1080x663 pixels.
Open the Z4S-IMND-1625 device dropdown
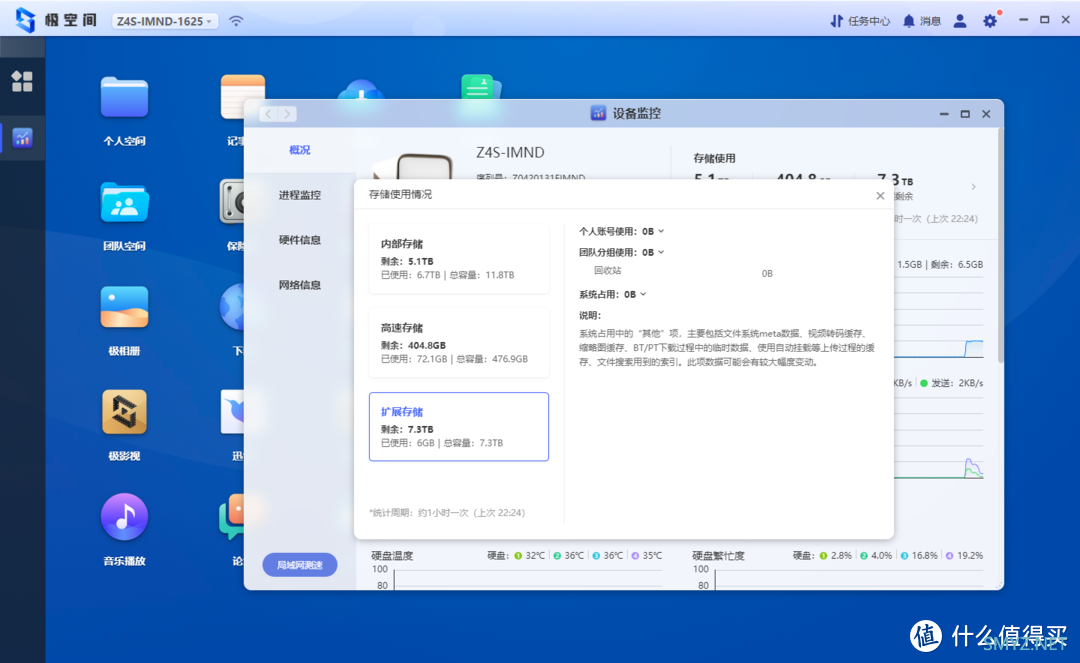point(165,21)
